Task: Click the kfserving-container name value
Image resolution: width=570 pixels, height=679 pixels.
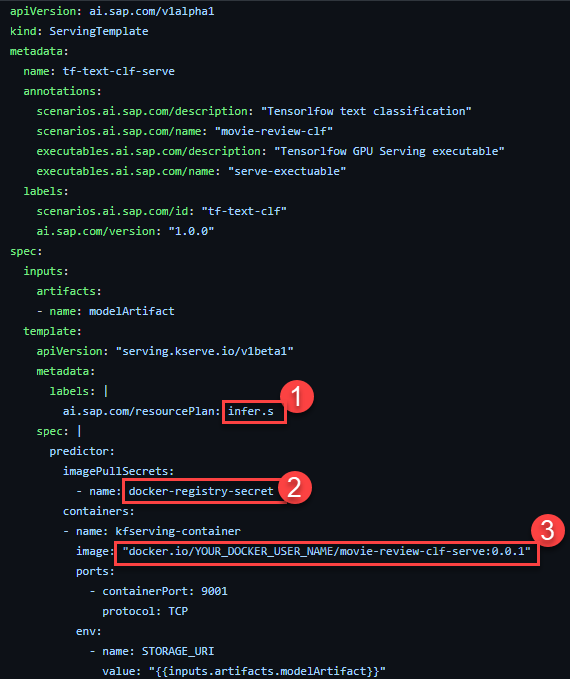Action: (178, 531)
